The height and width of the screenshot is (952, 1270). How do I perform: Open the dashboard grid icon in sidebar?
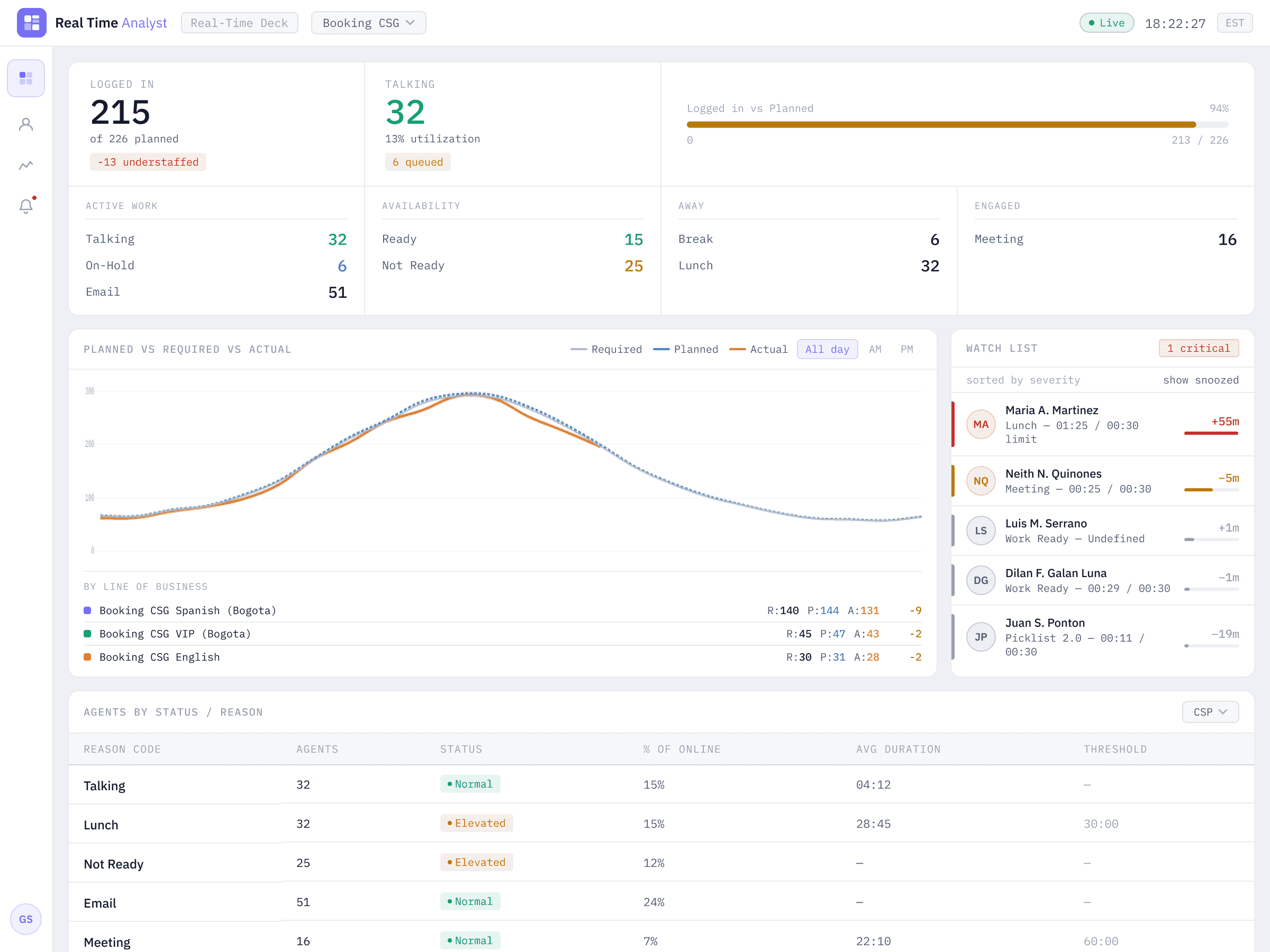[26, 78]
